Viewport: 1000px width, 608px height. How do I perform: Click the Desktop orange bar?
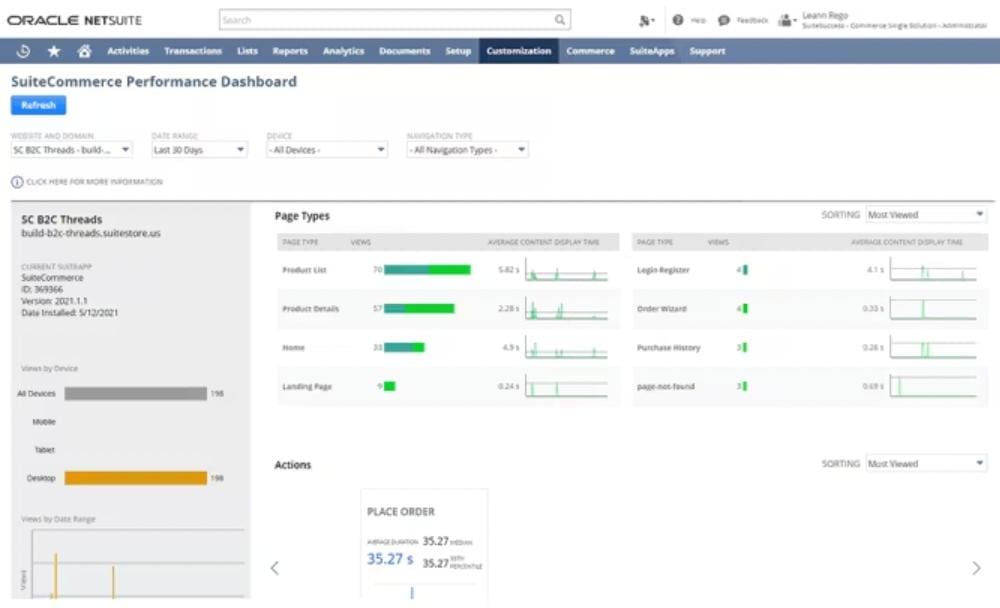tap(135, 478)
